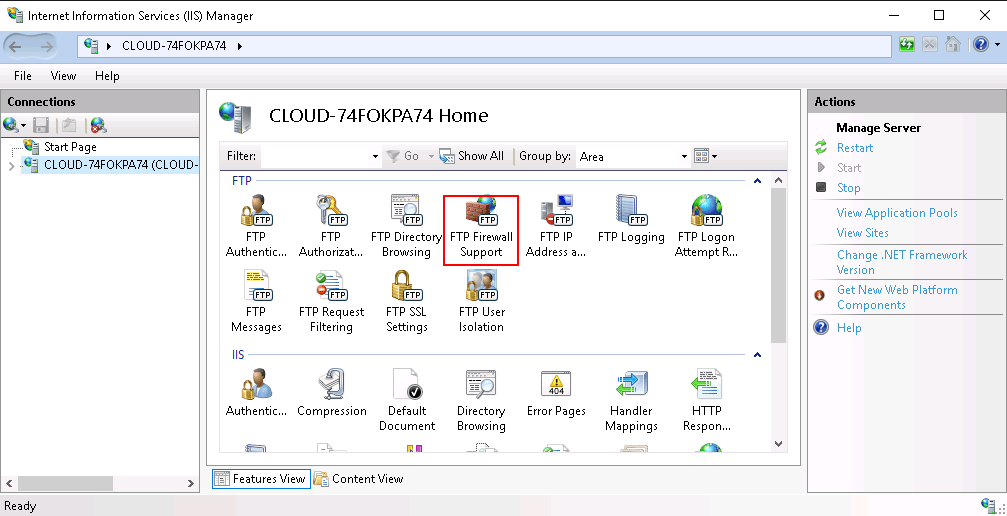Switch to Content View tab
This screenshot has height=516, width=1007.
pyautogui.click(x=359, y=479)
